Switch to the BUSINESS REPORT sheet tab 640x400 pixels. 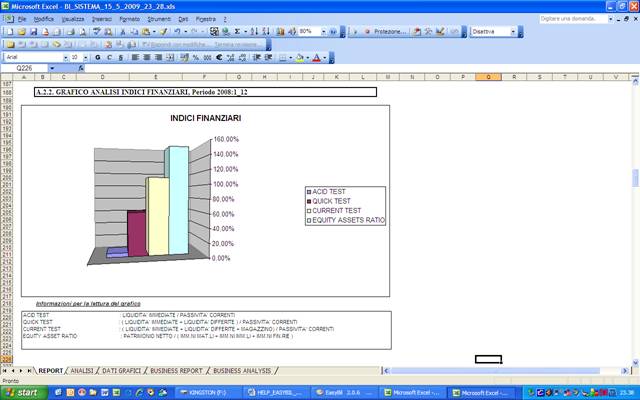point(176,371)
